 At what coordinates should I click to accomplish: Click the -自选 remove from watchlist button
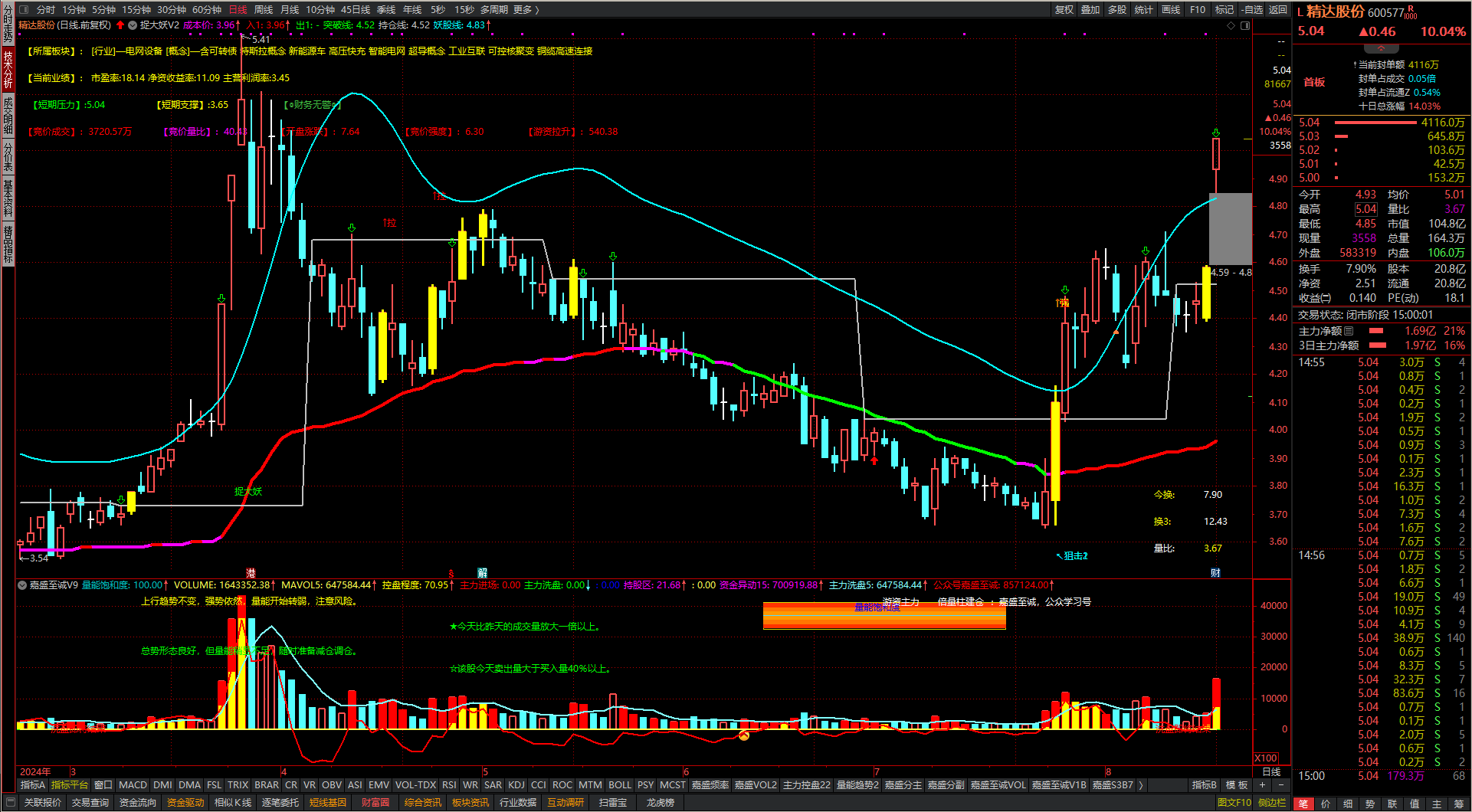[x=1251, y=10]
